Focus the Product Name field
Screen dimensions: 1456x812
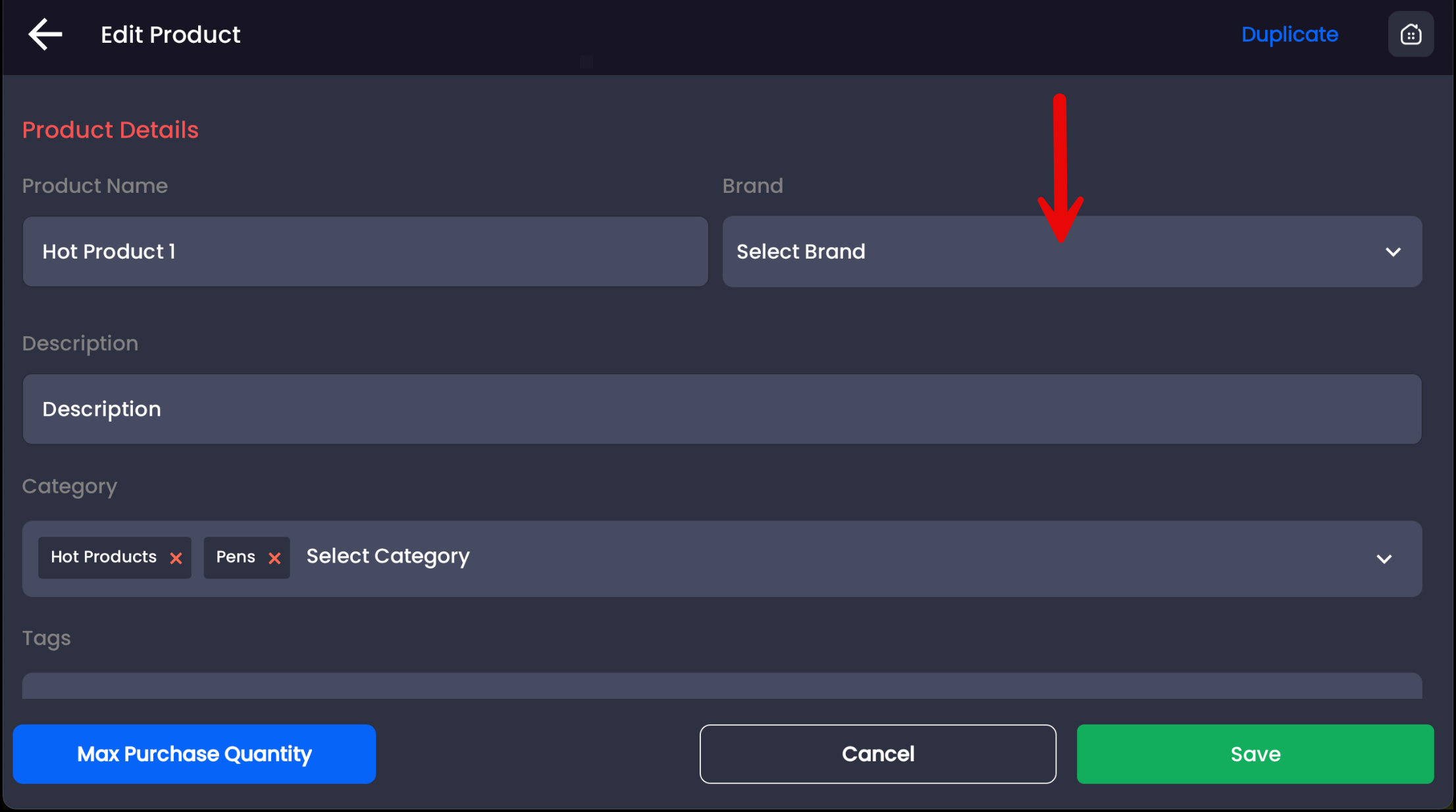(365, 252)
